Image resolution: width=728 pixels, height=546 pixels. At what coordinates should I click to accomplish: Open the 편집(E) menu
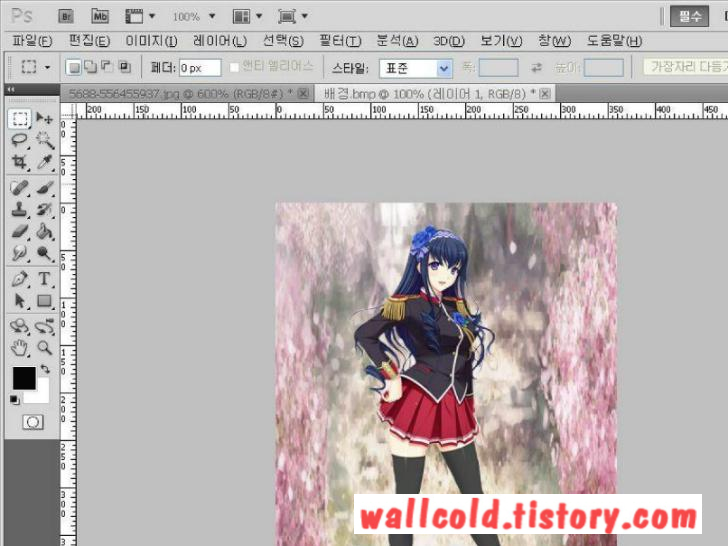click(x=89, y=41)
